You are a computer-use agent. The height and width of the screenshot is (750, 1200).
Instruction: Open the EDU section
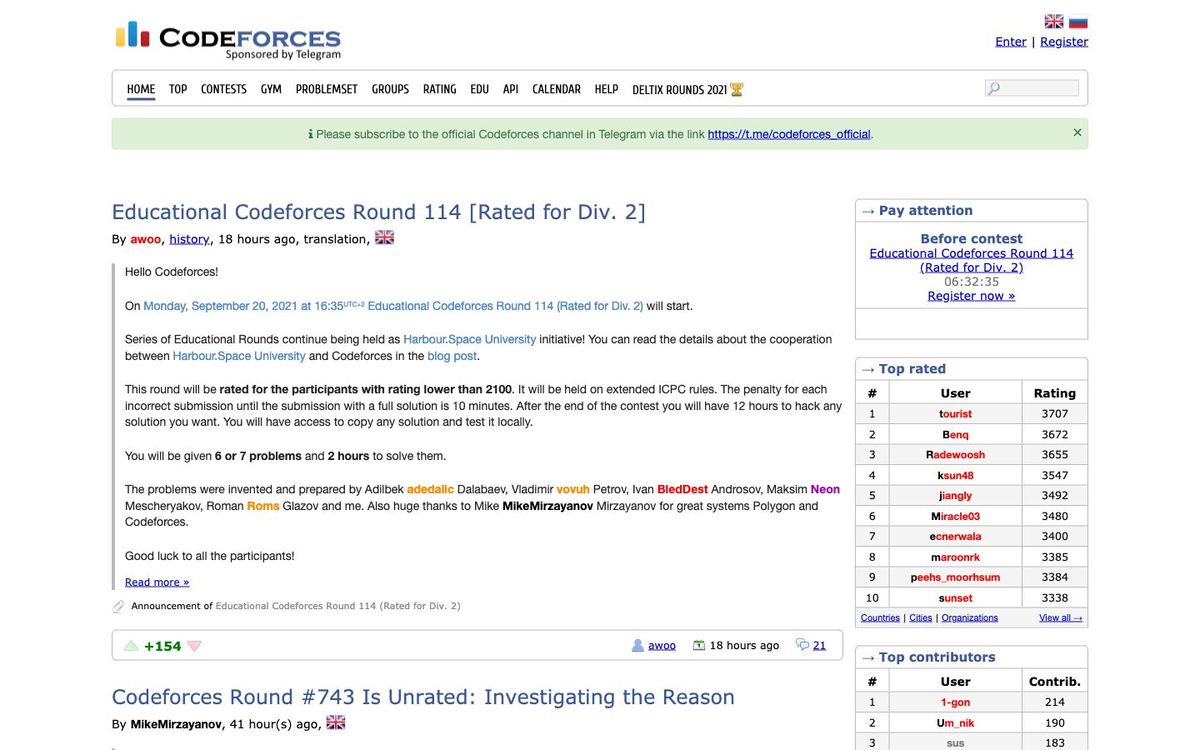pos(480,89)
